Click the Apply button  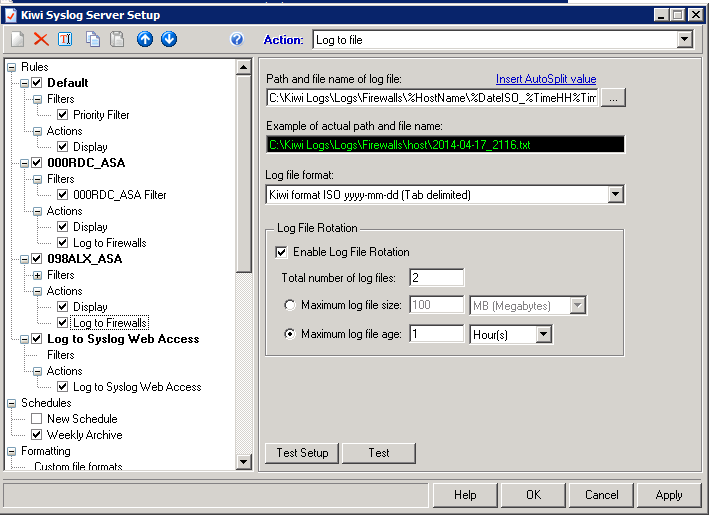click(x=669, y=495)
